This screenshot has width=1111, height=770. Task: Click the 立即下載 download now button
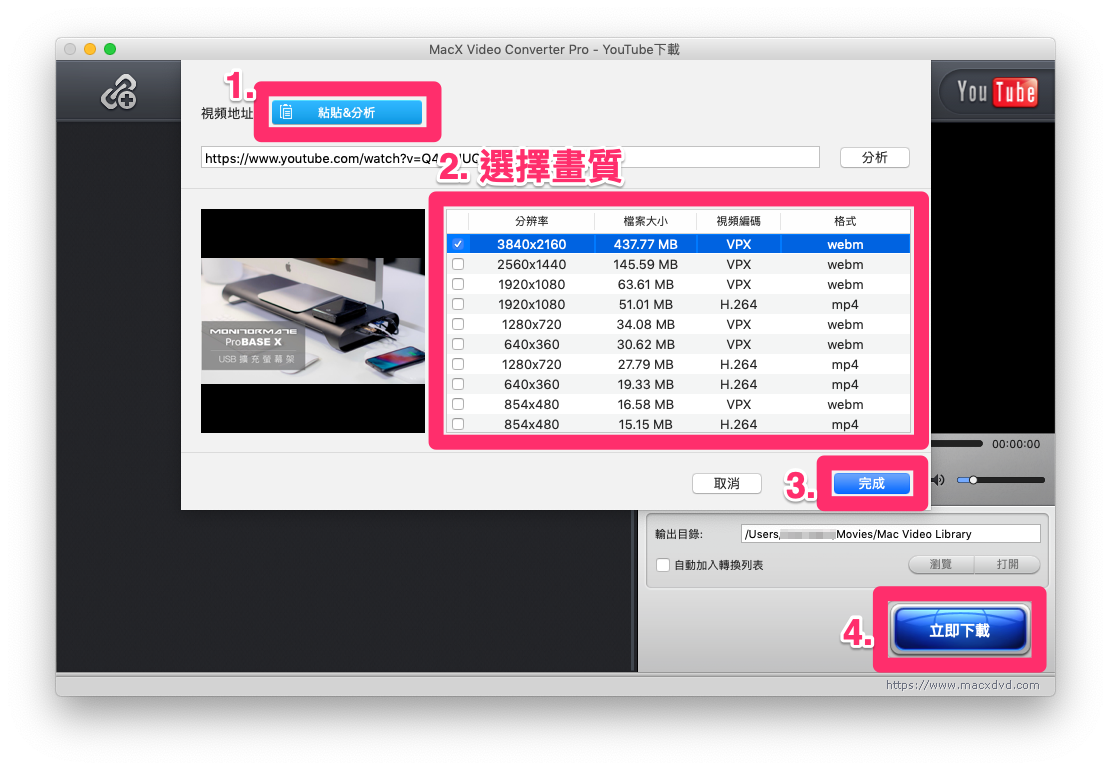(959, 630)
